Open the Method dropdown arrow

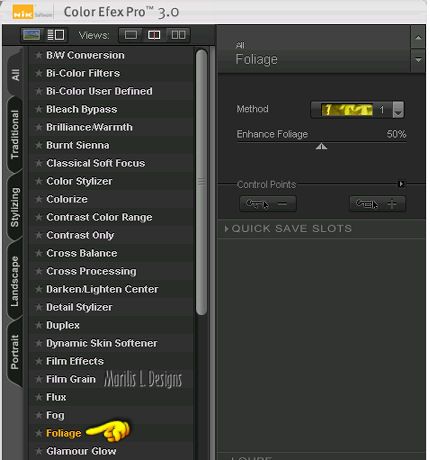click(398, 110)
